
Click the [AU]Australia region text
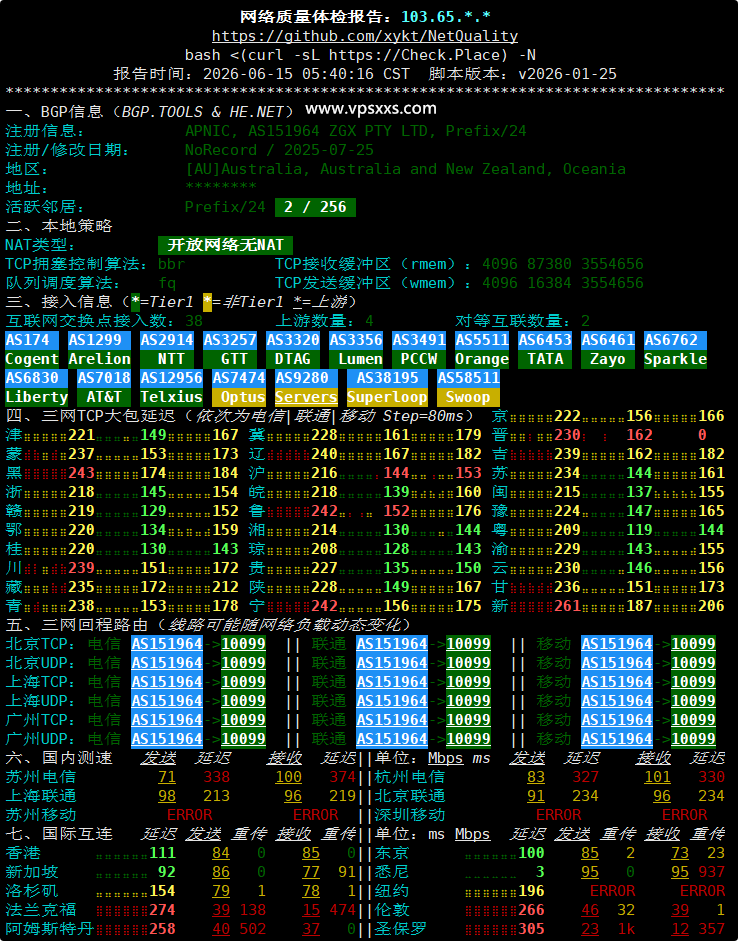[406, 169]
